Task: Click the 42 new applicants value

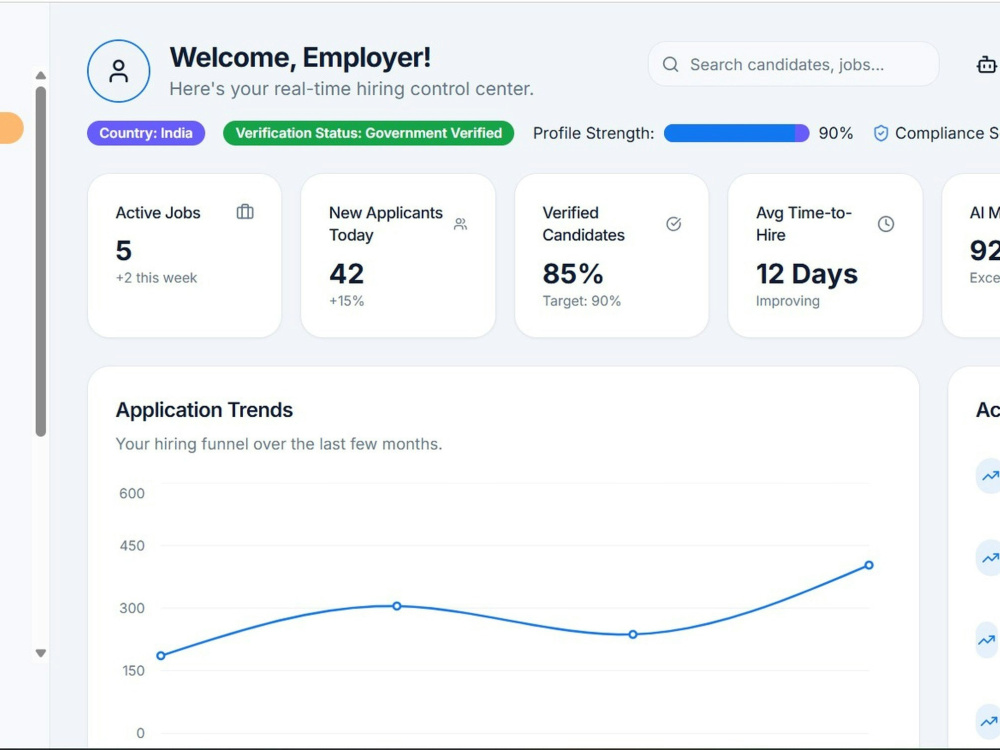Action: click(x=346, y=274)
